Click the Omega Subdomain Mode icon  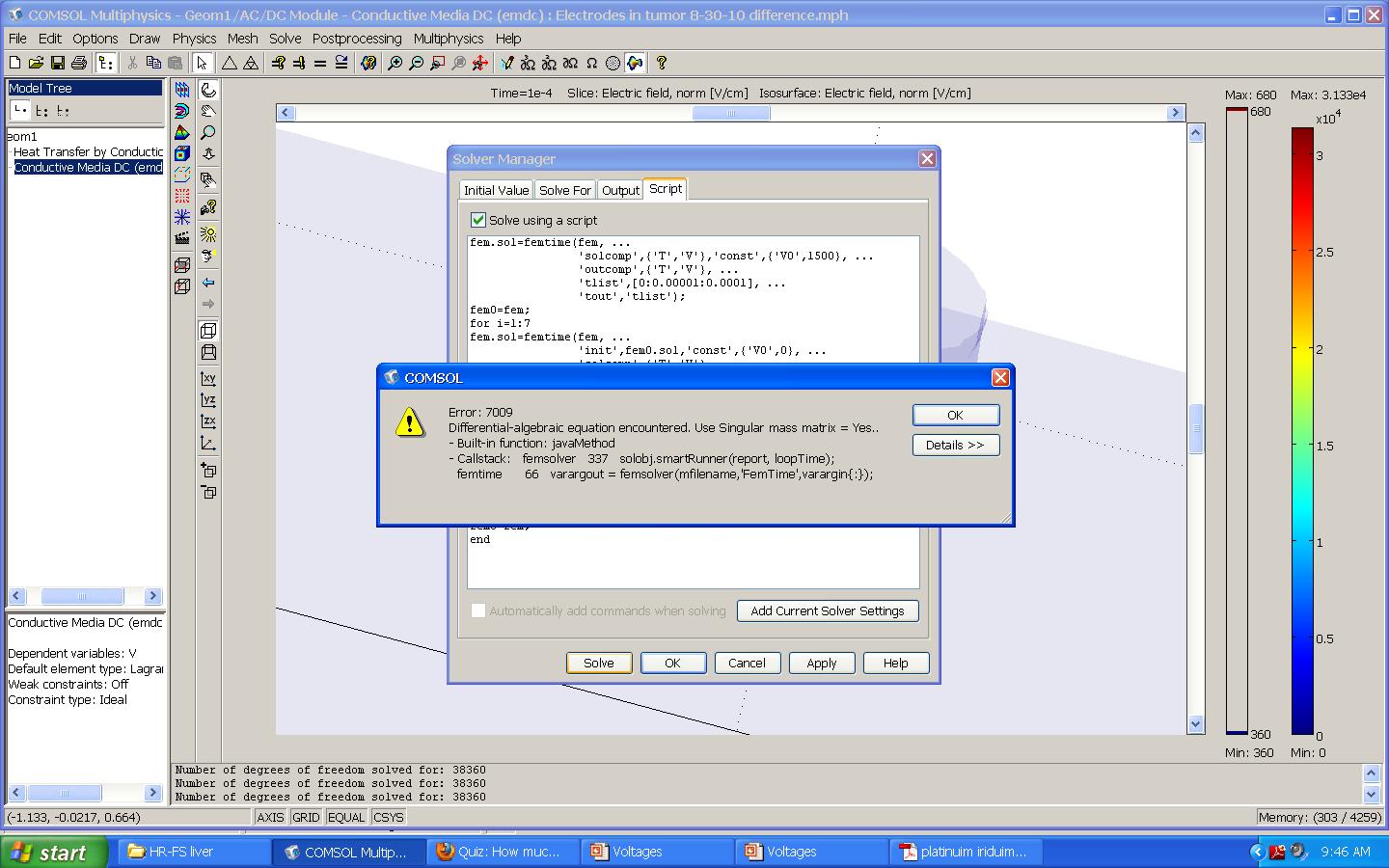[x=591, y=63]
